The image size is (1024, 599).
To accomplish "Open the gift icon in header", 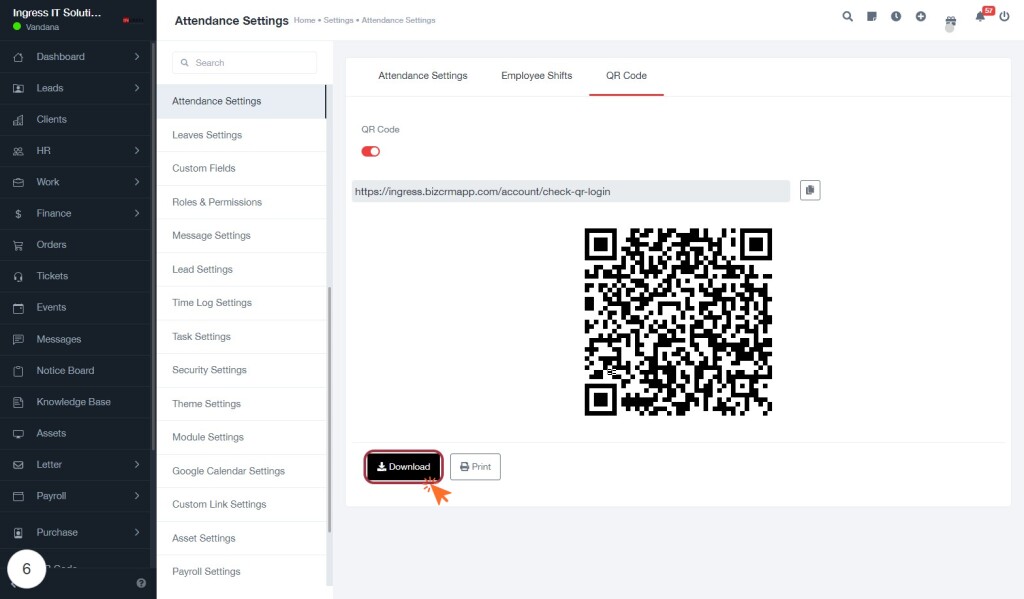I will point(950,21).
